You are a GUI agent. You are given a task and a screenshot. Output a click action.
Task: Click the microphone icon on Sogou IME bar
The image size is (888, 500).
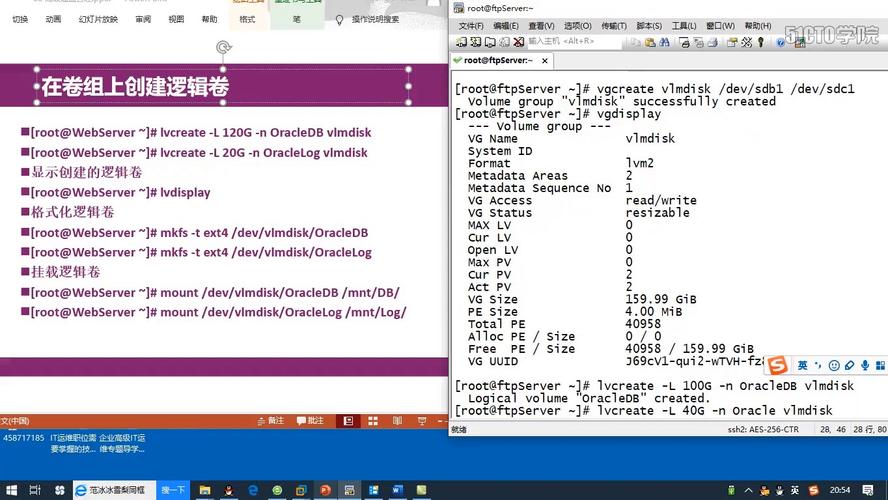click(865, 366)
